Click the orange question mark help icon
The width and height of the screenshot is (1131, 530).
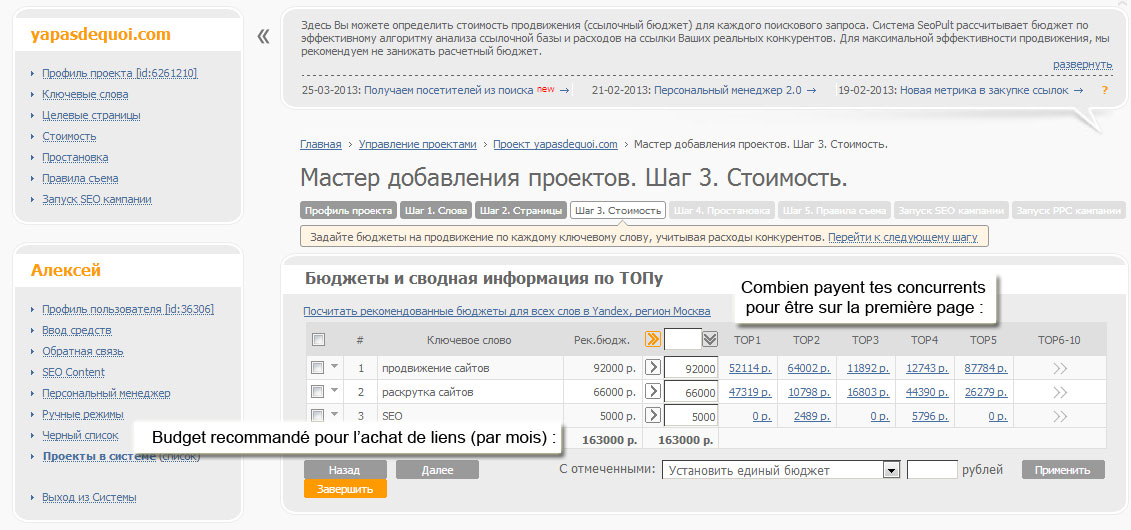coord(1104,90)
